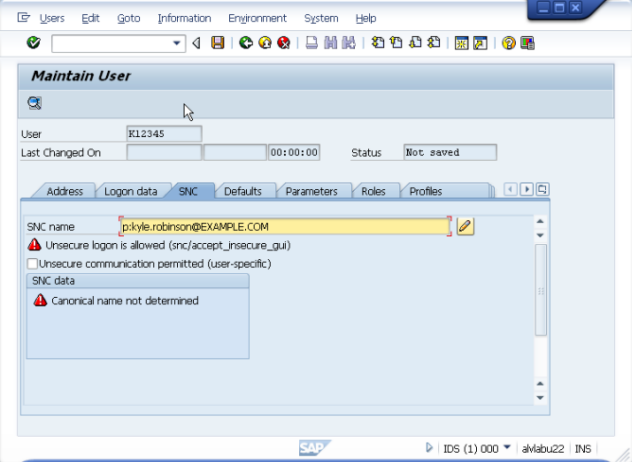The height and width of the screenshot is (462, 632).
Task: Click the 00:00:00 time field
Action: point(294,152)
